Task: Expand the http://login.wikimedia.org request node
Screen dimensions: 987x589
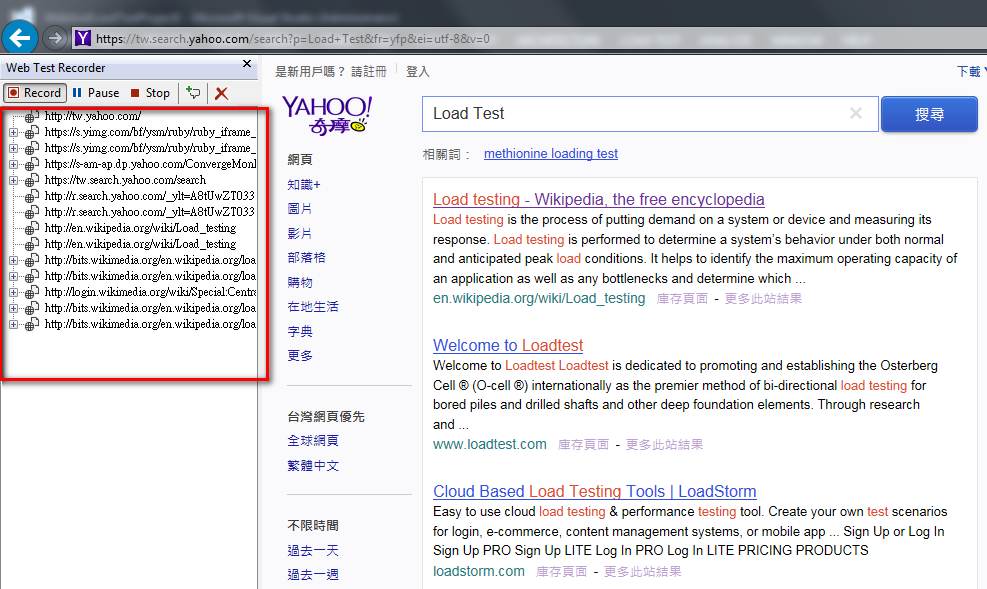Action: (x=13, y=293)
